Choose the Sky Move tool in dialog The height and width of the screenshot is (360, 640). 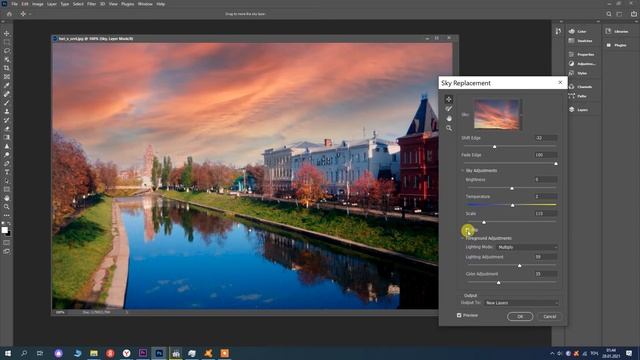449,99
